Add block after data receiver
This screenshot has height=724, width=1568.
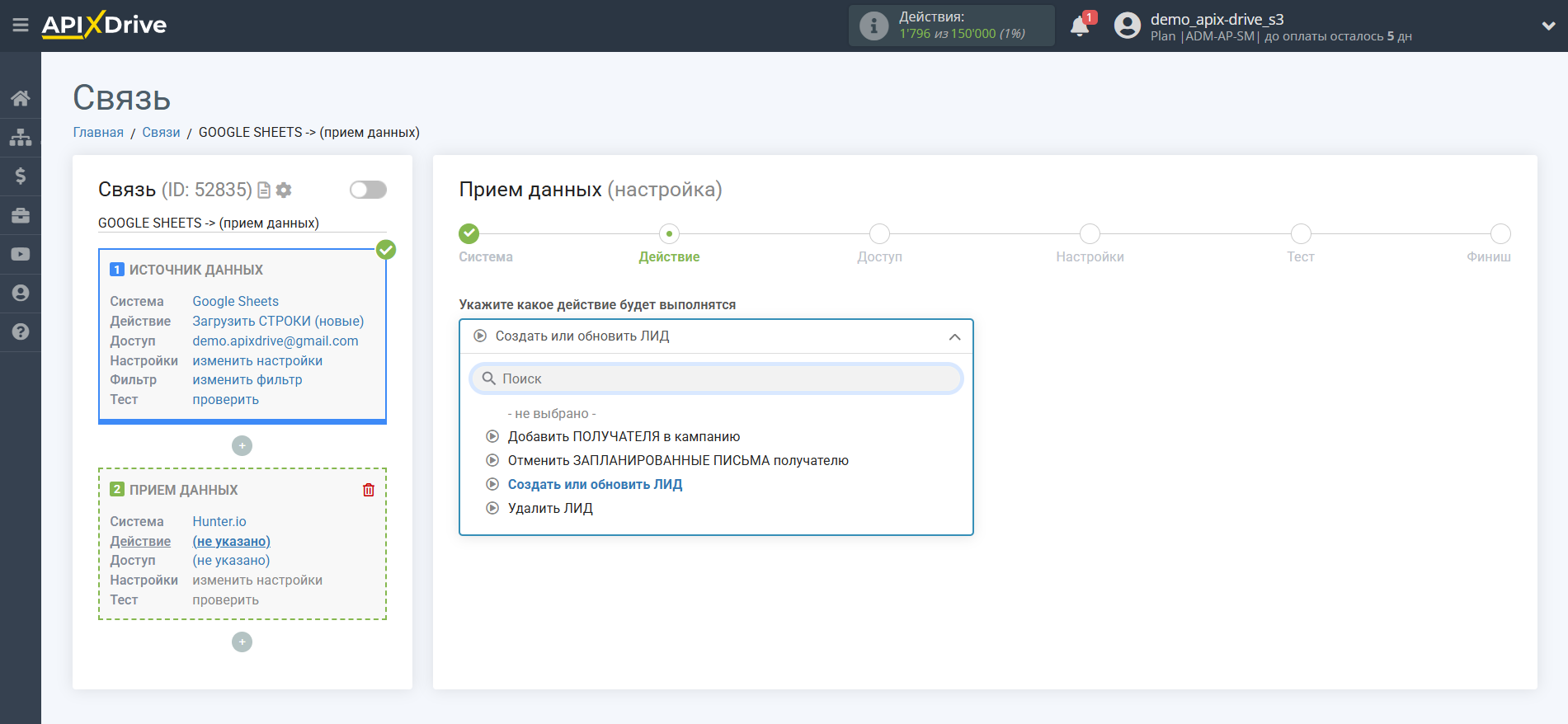tap(242, 642)
